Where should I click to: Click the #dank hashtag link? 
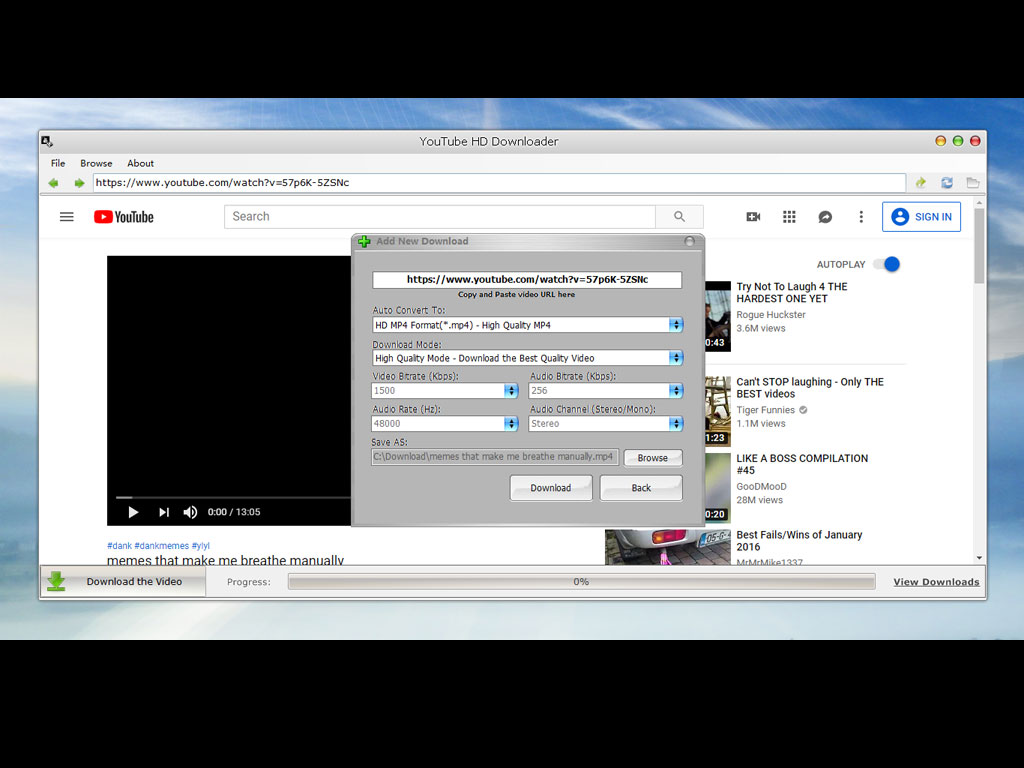click(120, 545)
